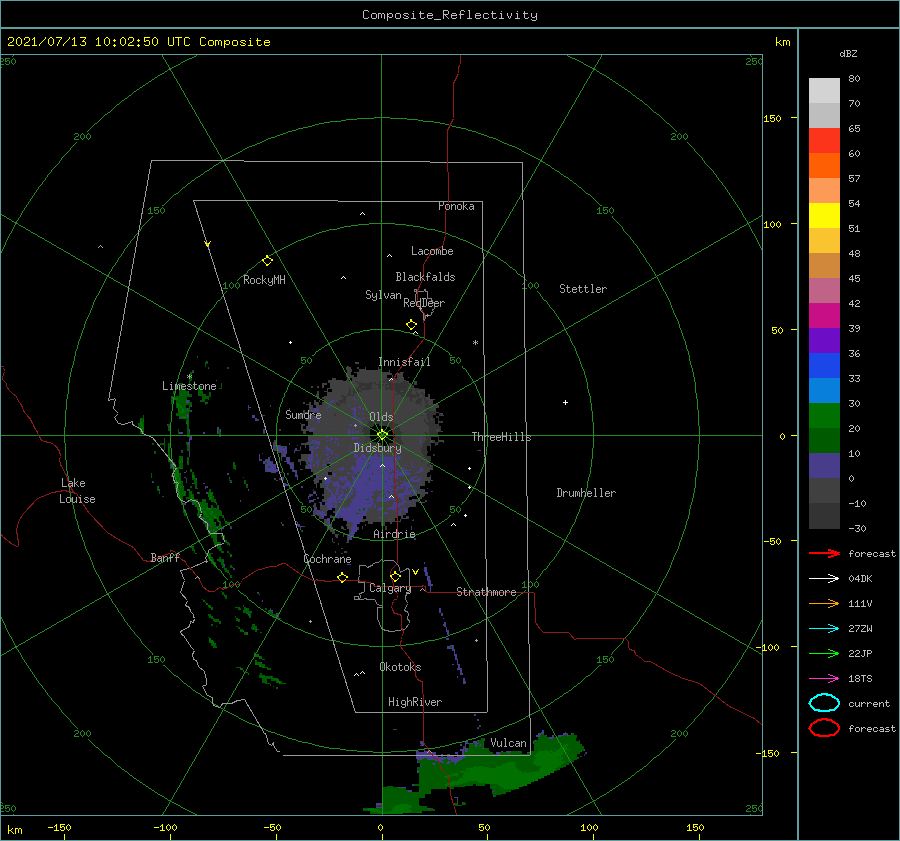Click the -150 x-axis tick label
This screenshot has height=841, width=900.
tap(59, 827)
